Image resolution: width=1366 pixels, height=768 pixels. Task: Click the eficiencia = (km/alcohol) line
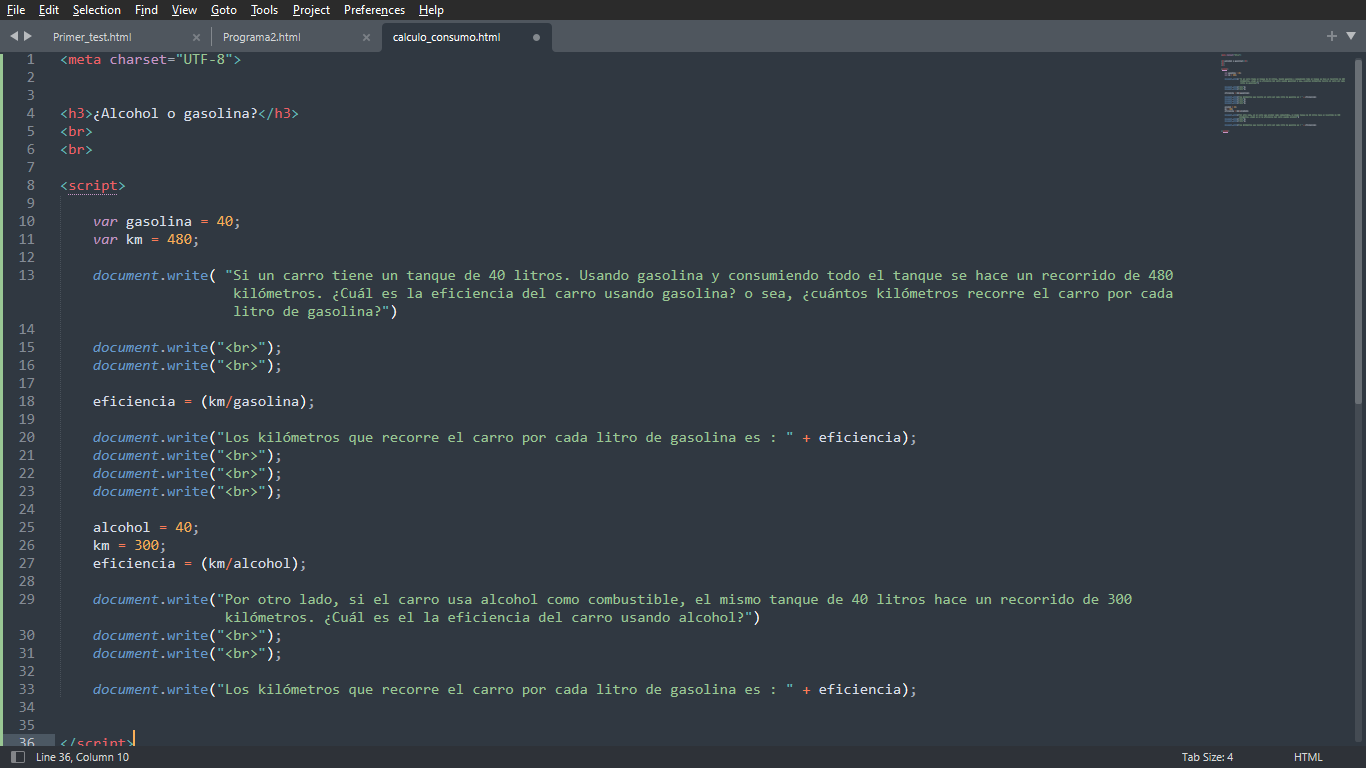(x=200, y=563)
